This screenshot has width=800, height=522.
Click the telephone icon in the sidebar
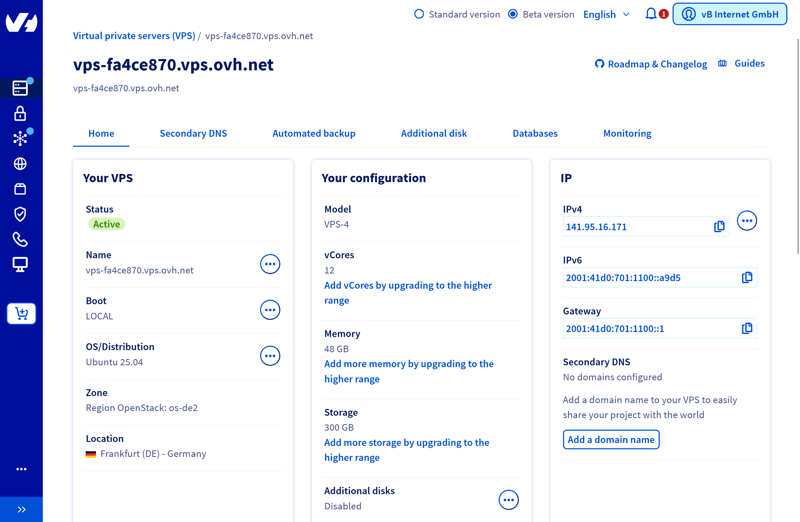(20, 240)
